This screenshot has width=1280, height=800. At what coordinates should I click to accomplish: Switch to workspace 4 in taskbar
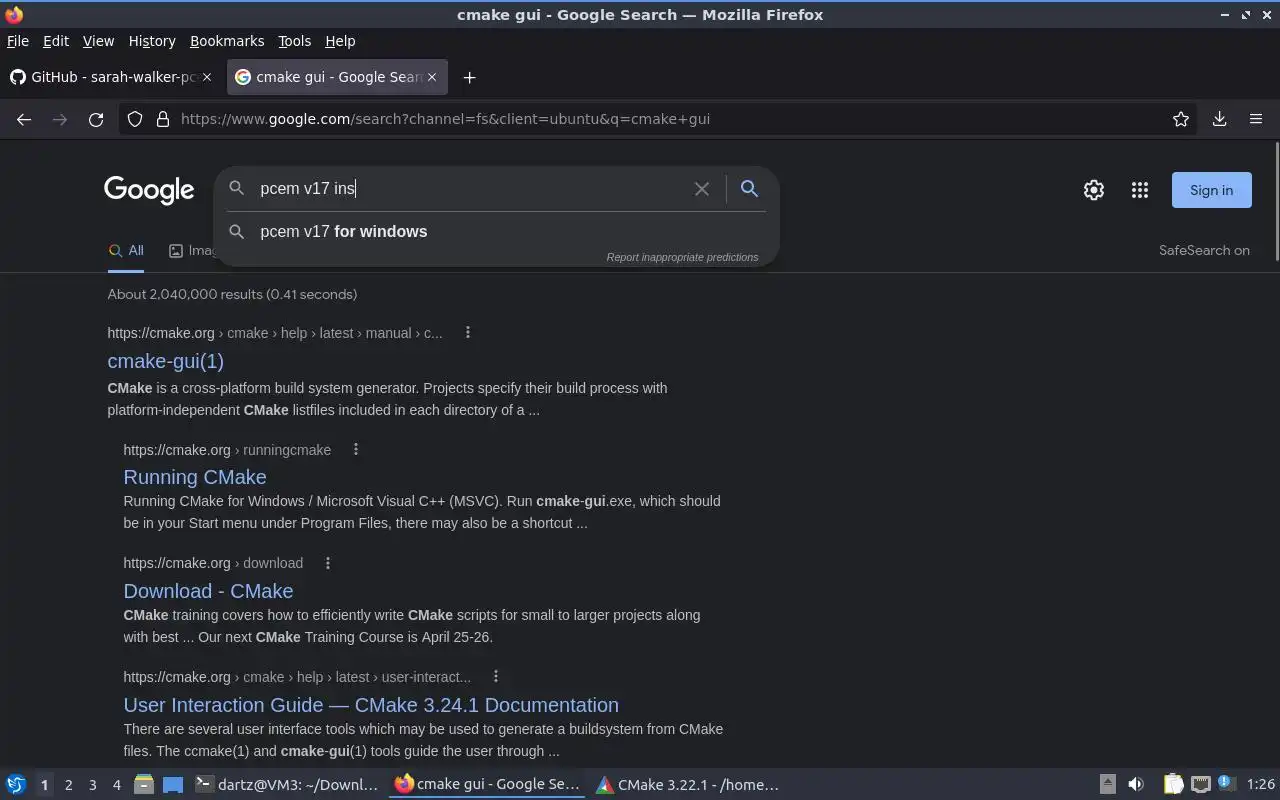pos(117,785)
